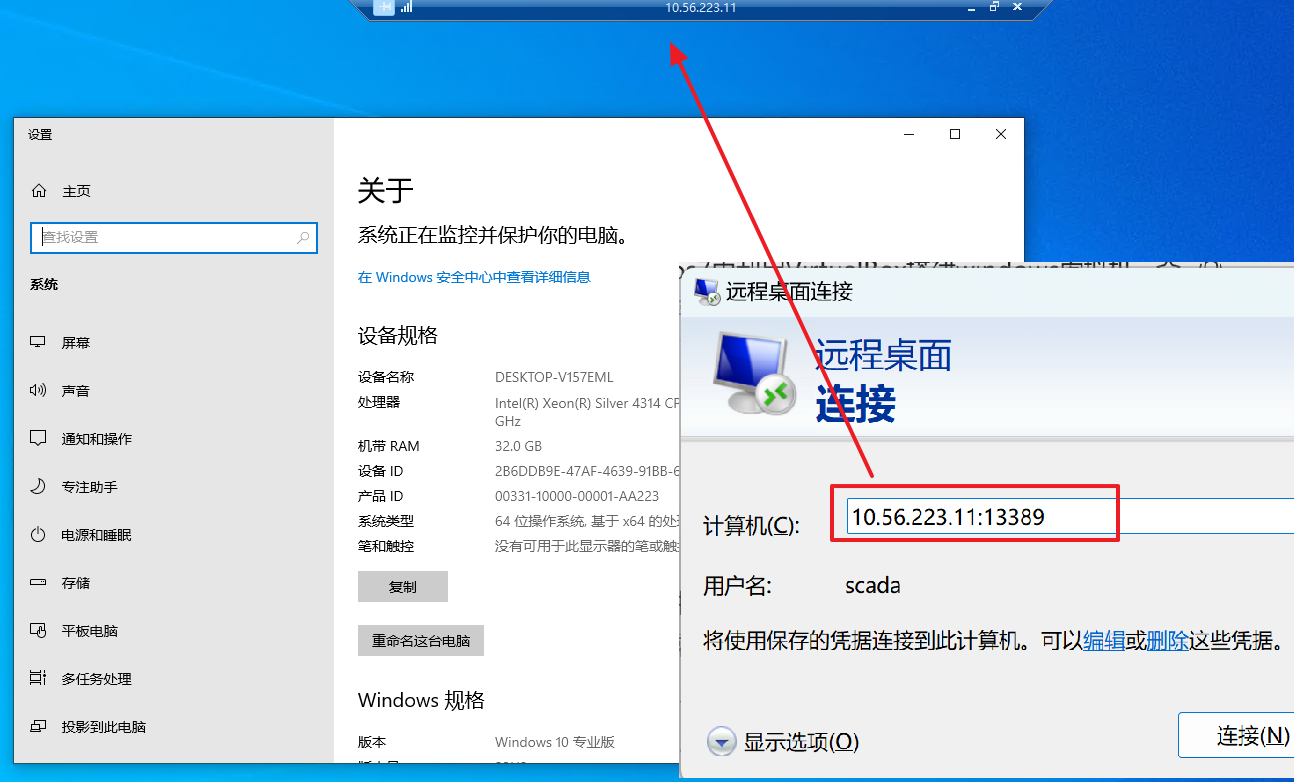Open 通知和操作 settings page
Image resolution: width=1294 pixels, height=782 pixels.
(96, 439)
